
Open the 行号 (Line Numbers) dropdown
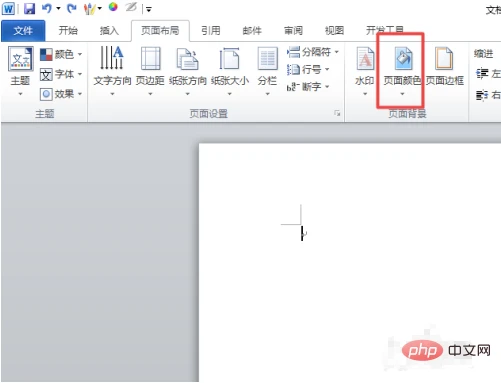pyautogui.click(x=308, y=69)
